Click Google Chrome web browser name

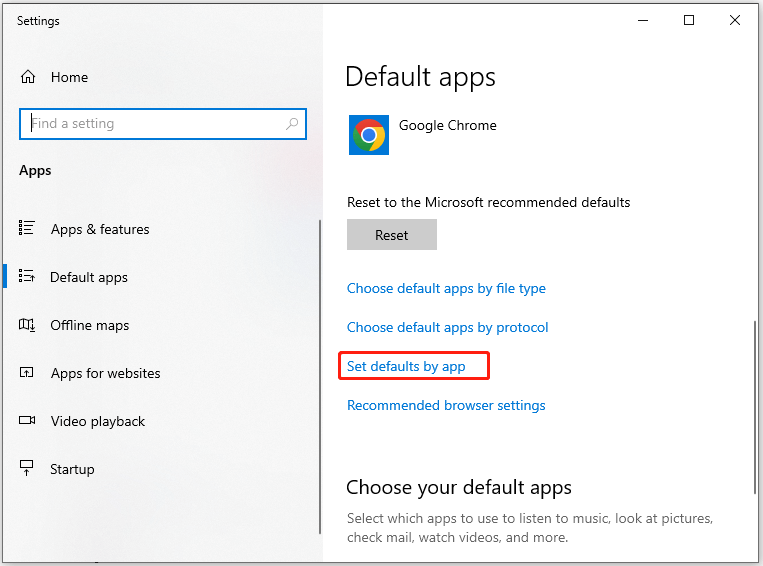(x=448, y=125)
